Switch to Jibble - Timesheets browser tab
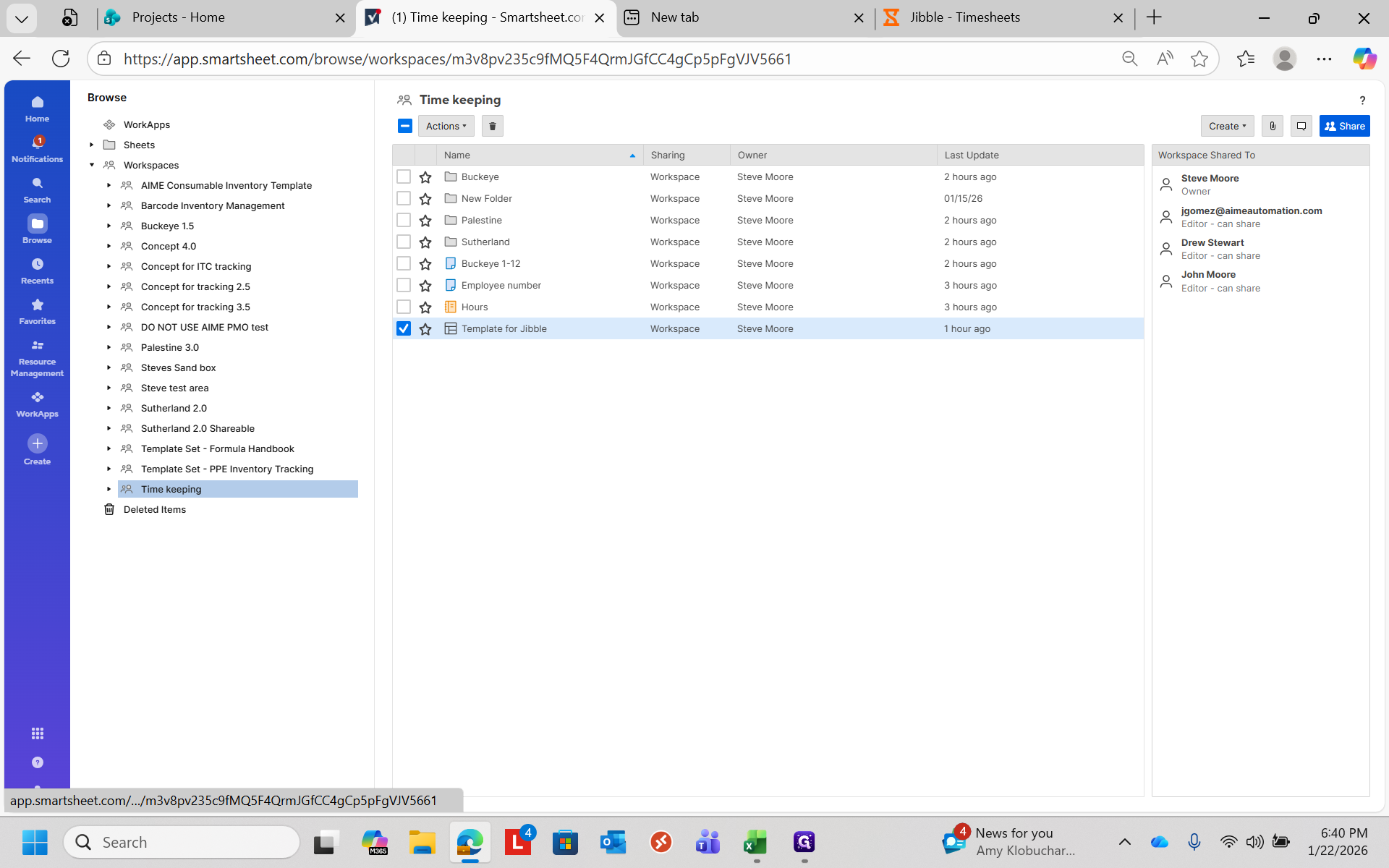 965,17
